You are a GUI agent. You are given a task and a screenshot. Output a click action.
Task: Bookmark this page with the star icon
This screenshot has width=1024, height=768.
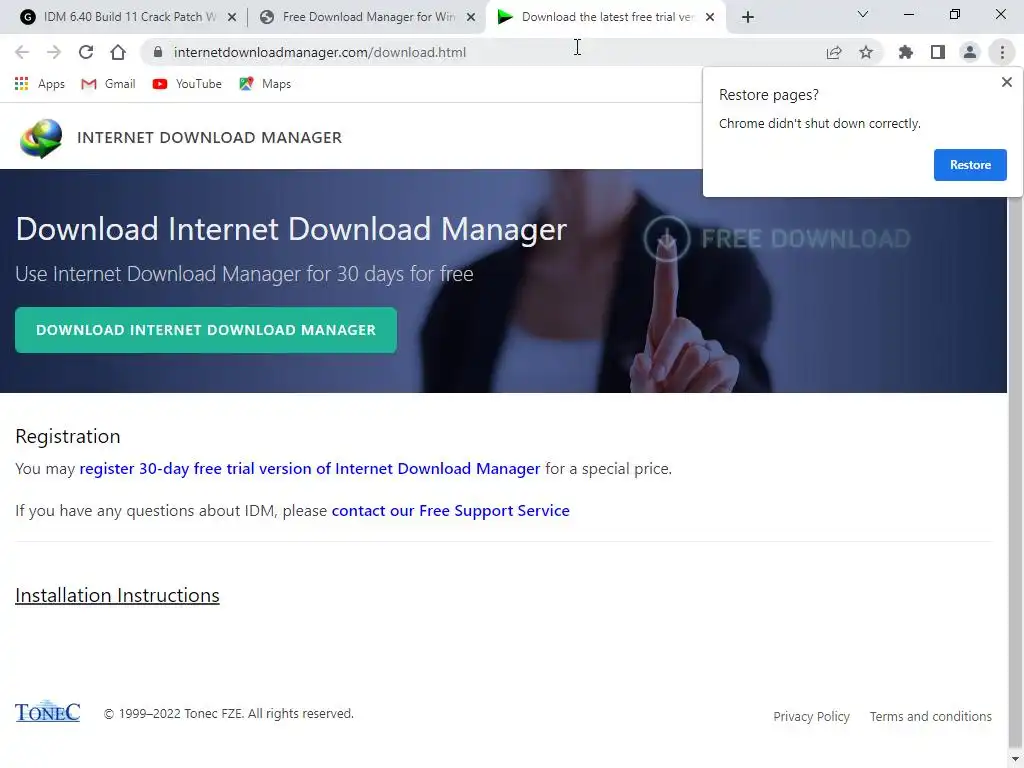point(866,52)
